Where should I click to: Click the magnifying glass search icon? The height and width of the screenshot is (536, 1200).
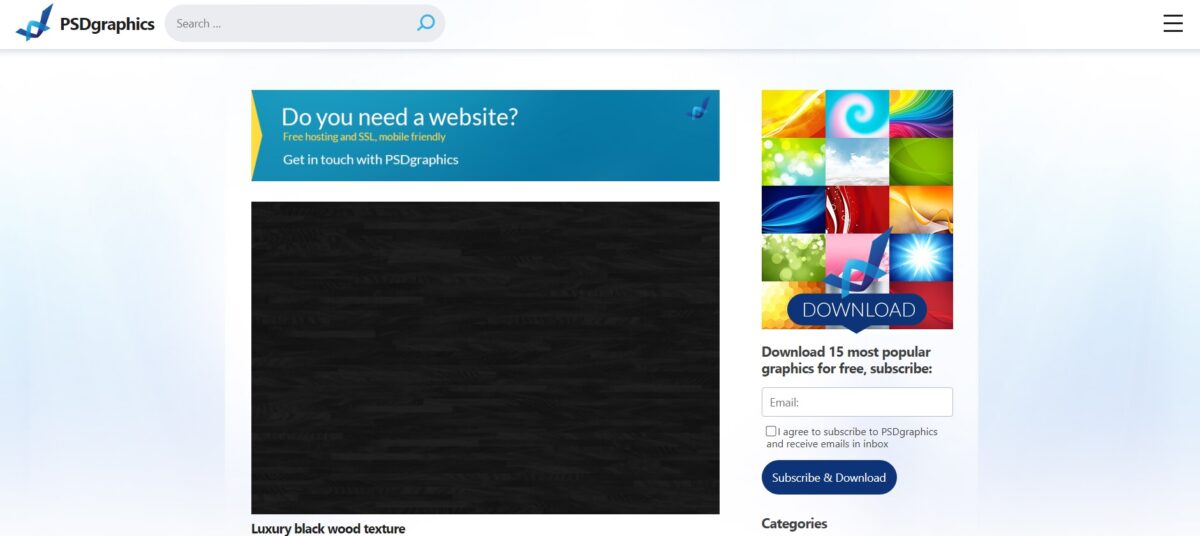coord(426,23)
